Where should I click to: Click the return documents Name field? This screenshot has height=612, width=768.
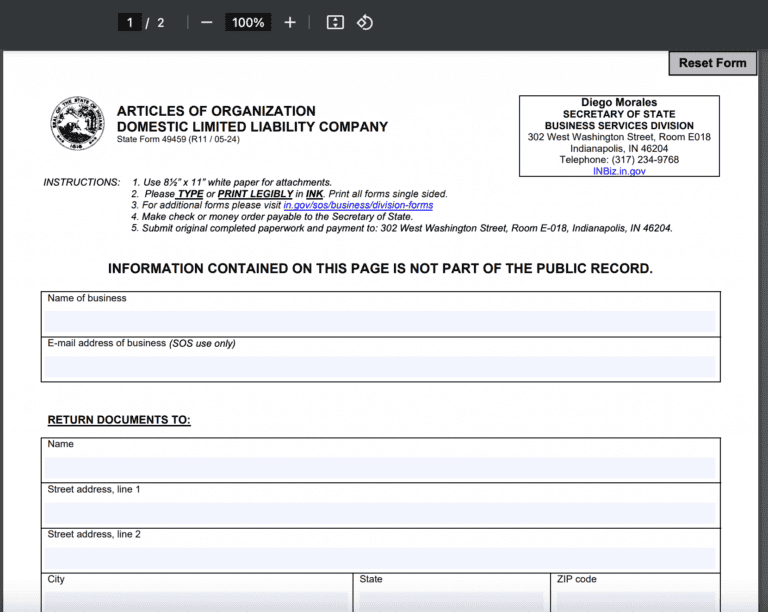[380, 468]
